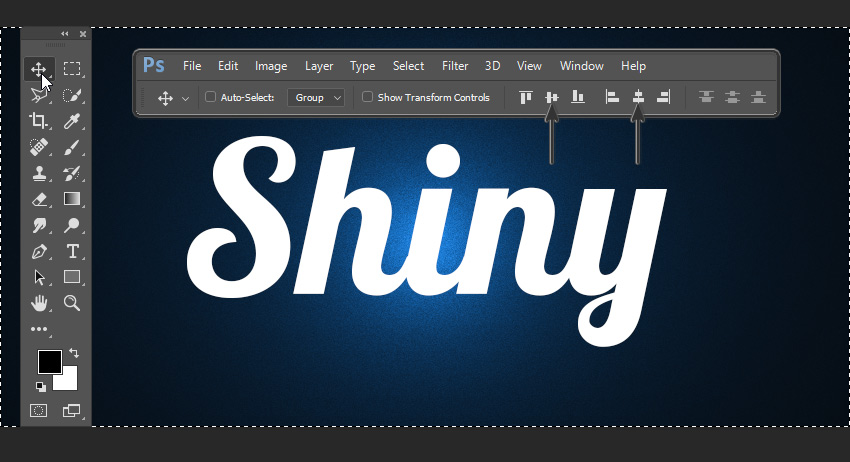Collapse the toolbox using the double arrows
The width and height of the screenshot is (850, 462).
(66, 33)
